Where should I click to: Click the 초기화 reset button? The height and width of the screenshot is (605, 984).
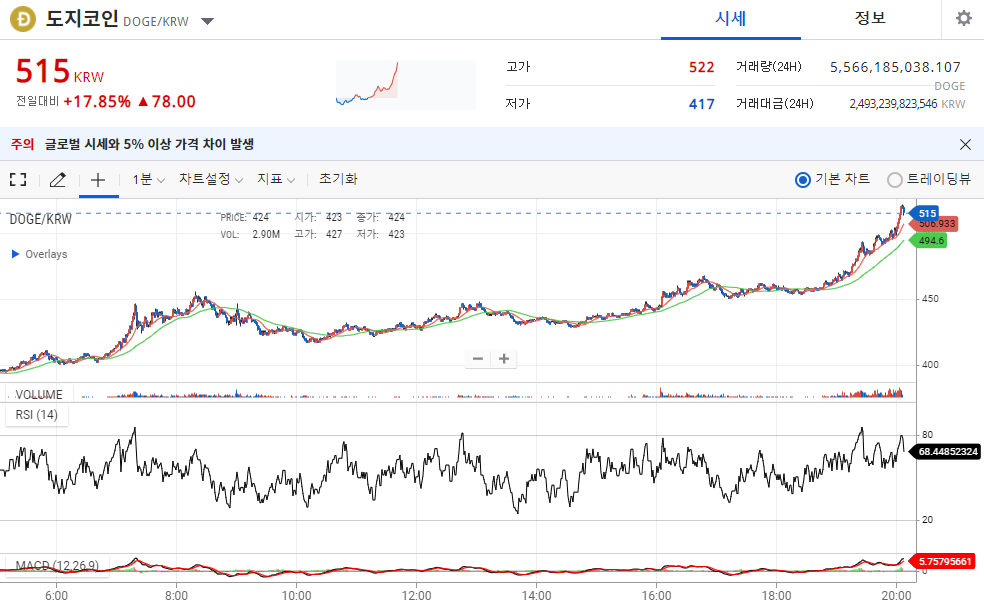point(338,179)
